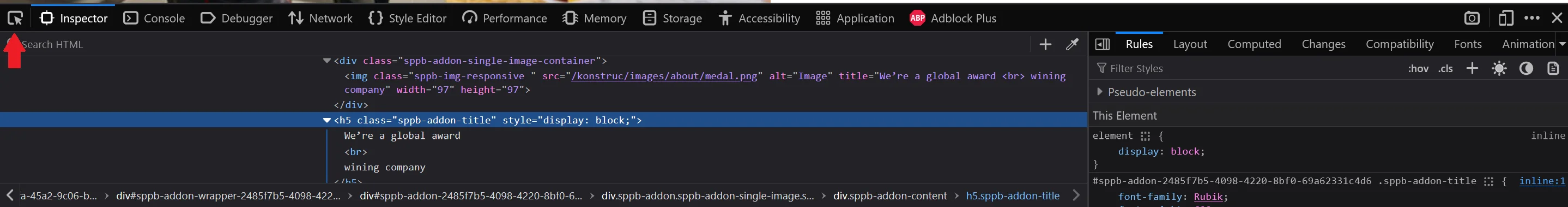
Task: Click the Rubik font-family link
Action: pyautogui.click(x=1208, y=197)
